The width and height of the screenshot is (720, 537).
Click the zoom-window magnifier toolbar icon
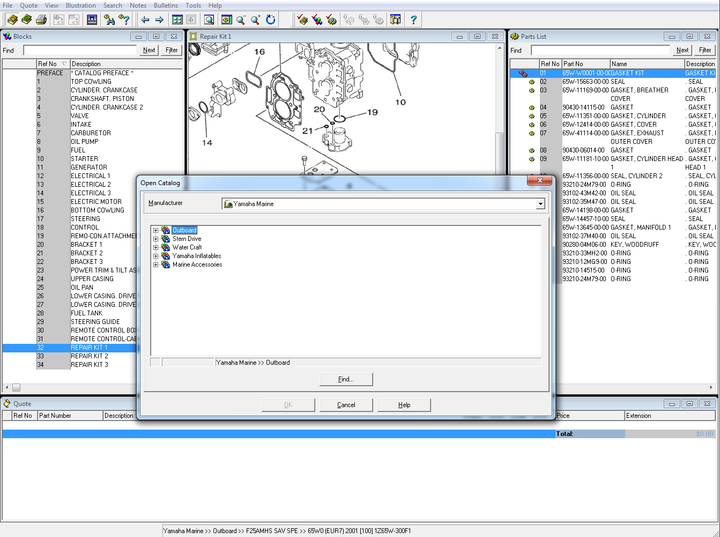209,20
